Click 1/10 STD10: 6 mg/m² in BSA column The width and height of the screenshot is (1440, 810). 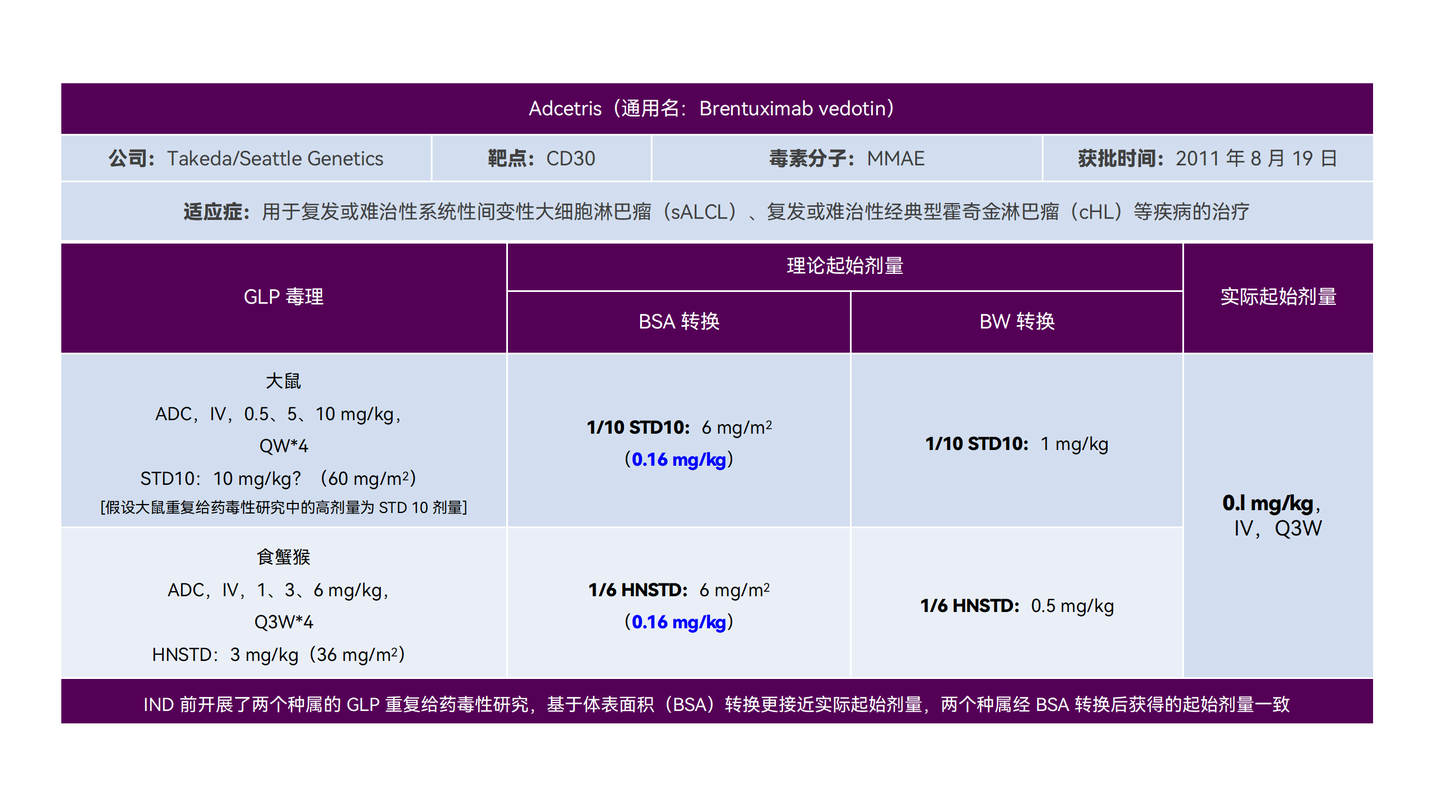tap(679, 428)
